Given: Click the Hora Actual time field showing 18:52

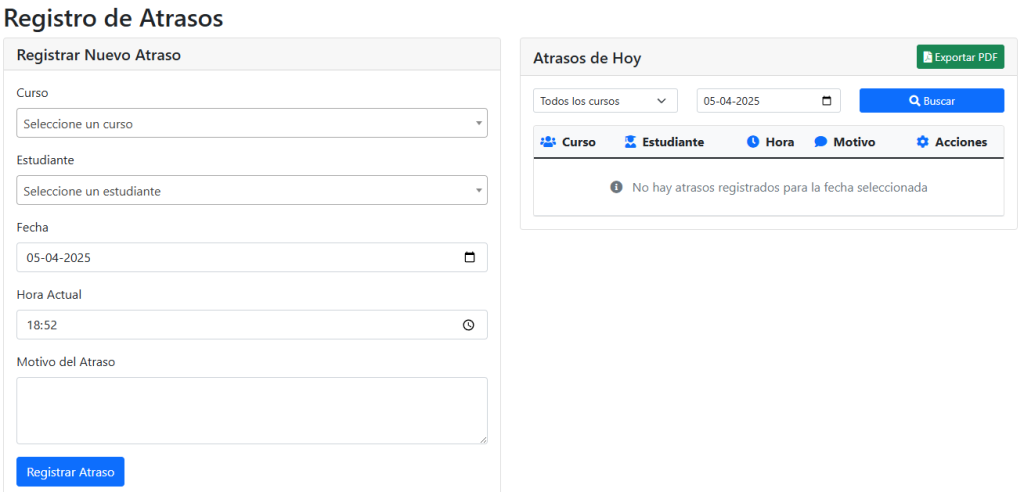Looking at the screenshot, I should tap(240, 325).
